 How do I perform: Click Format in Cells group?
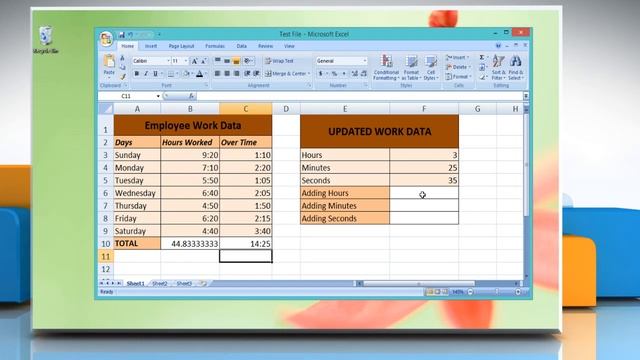tap(458, 76)
